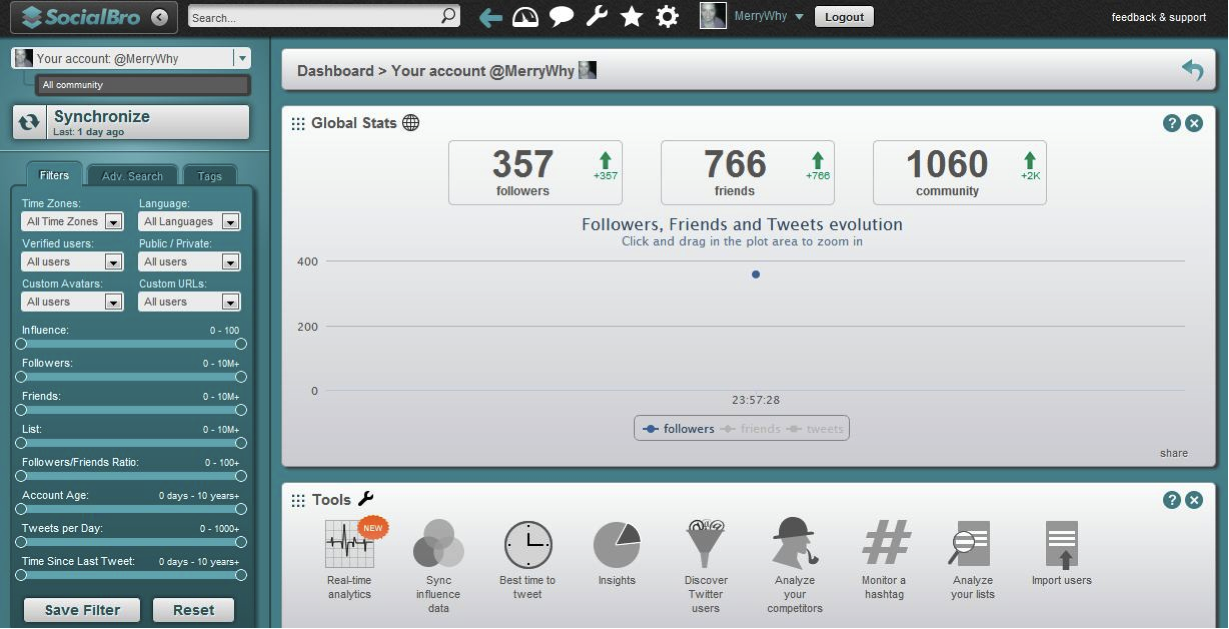The width and height of the screenshot is (1229, 629).
Task: Open favorites star icon
Action: point(632,16)
